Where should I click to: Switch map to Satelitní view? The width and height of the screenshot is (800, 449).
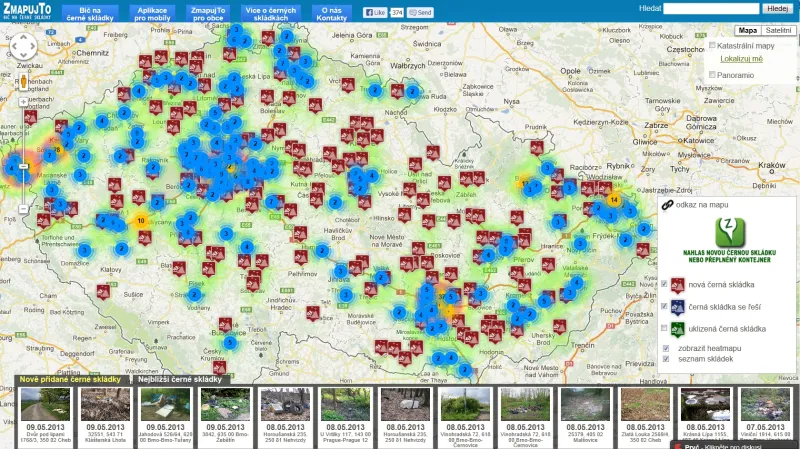780,31
